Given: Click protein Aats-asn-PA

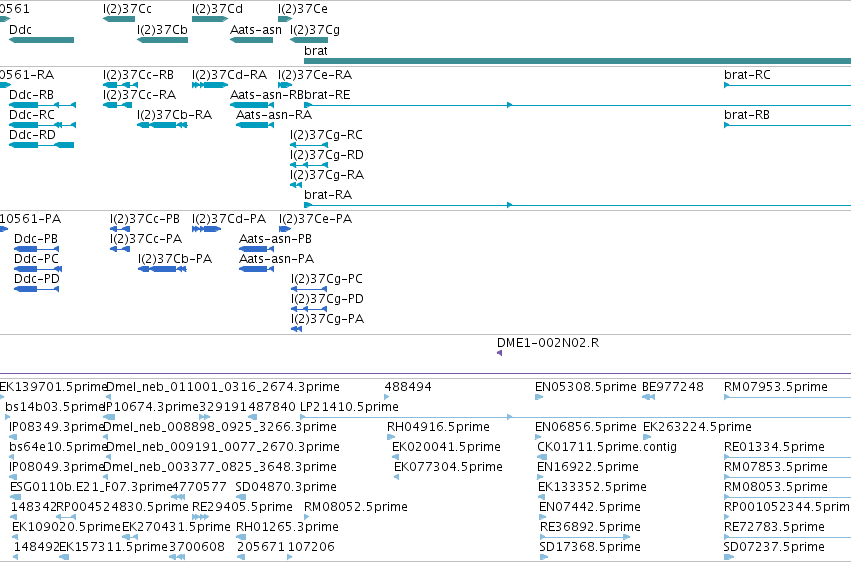Looking at the screenshot, I should click(256, 269).
